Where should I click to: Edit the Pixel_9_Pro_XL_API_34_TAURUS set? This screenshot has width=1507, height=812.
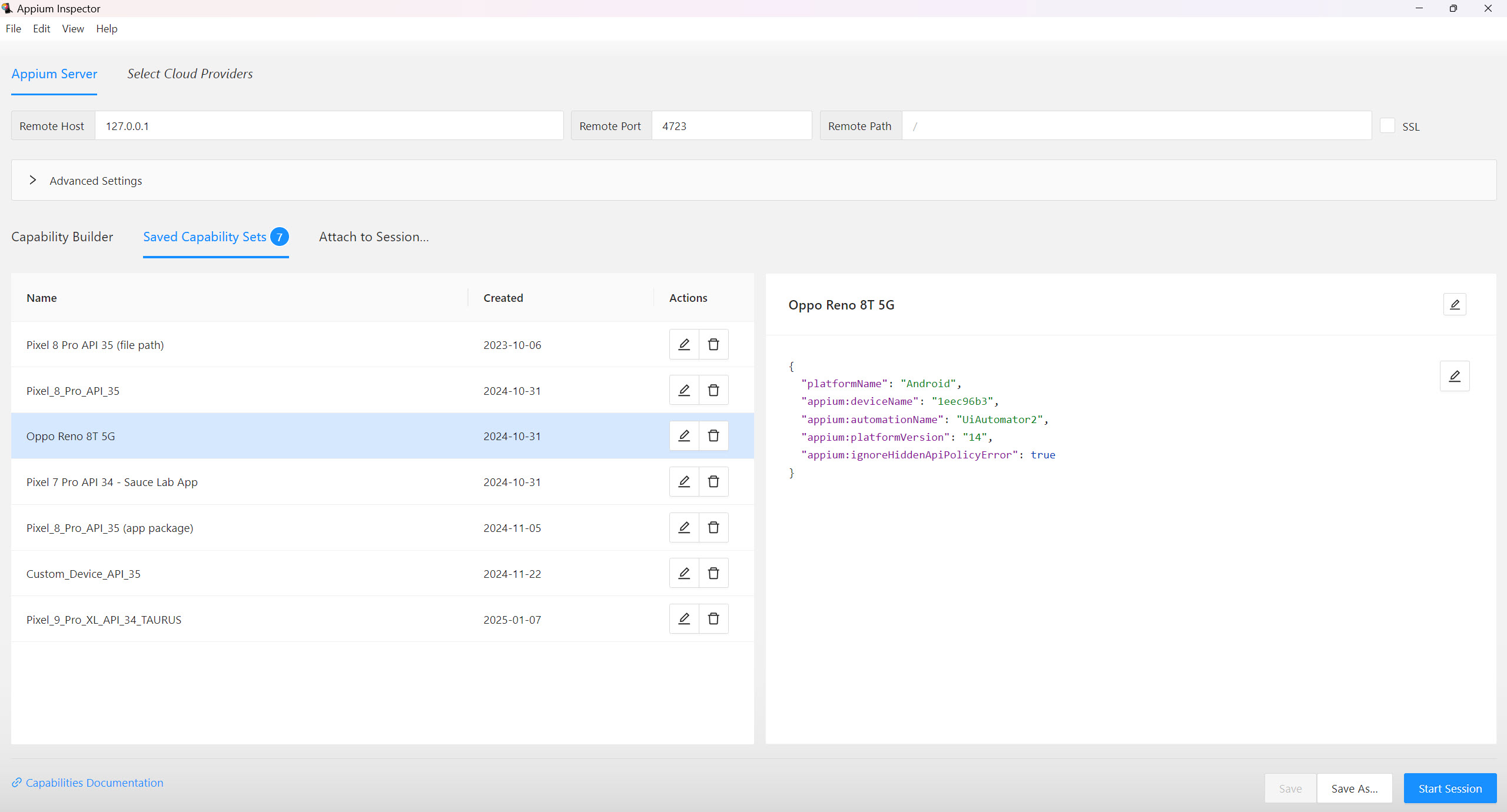684,619
